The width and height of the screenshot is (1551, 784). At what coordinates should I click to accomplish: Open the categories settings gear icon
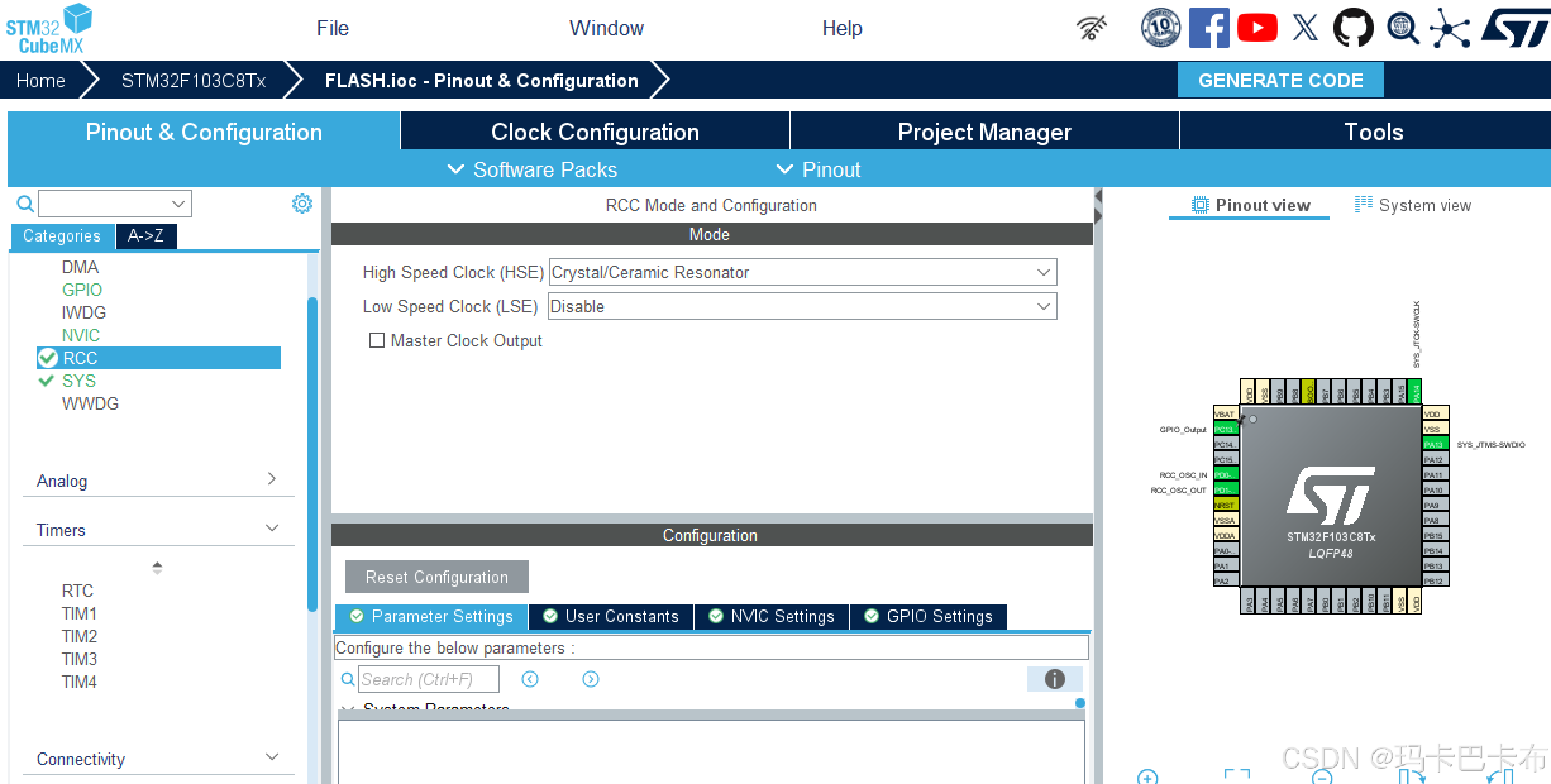[x=302, y=204]
